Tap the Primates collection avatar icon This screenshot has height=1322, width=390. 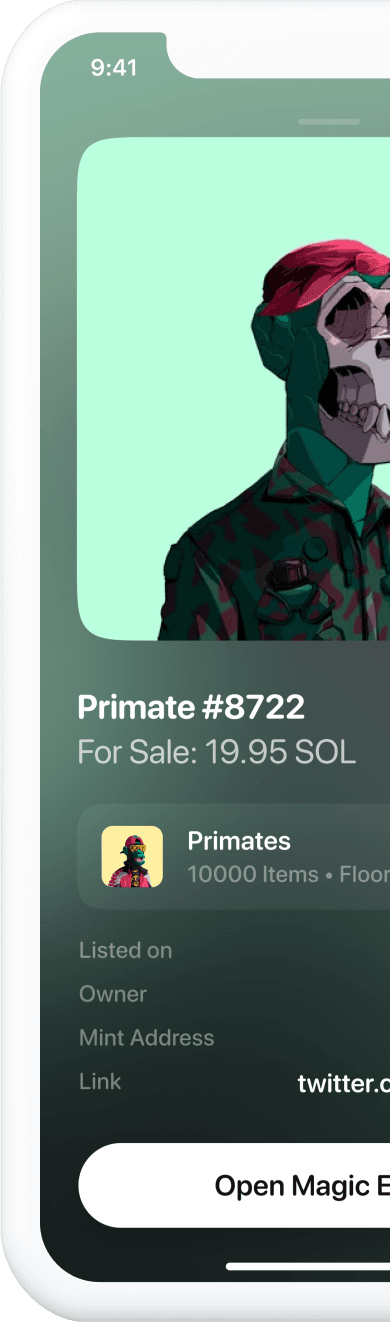coord(132,855)
